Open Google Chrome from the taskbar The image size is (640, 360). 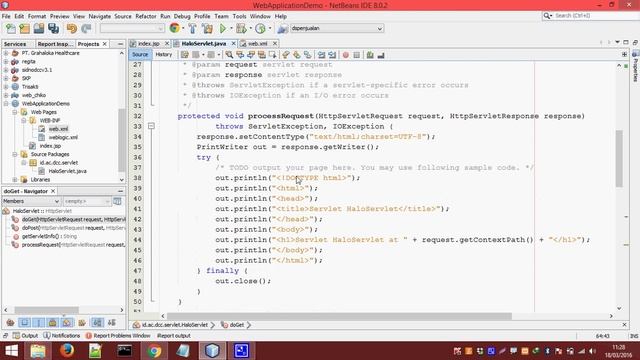click(154, 350)
